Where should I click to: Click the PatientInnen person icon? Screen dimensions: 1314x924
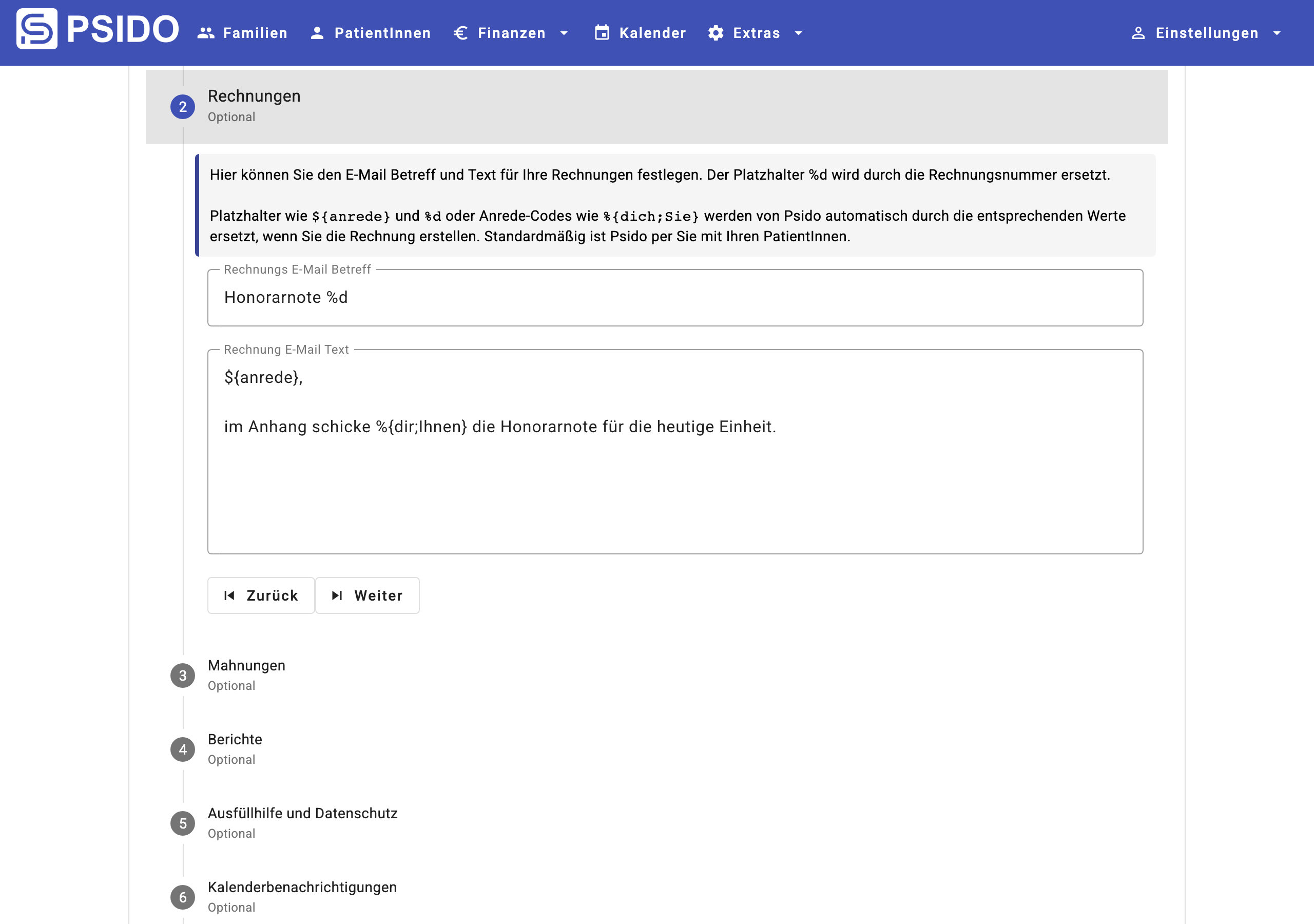(x=317, y=33)
